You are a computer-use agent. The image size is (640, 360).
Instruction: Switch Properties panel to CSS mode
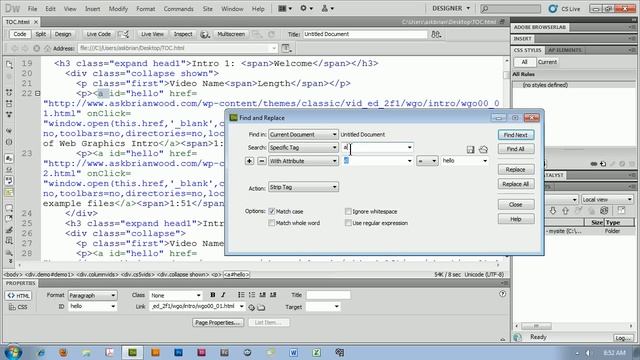pos(18,307)
